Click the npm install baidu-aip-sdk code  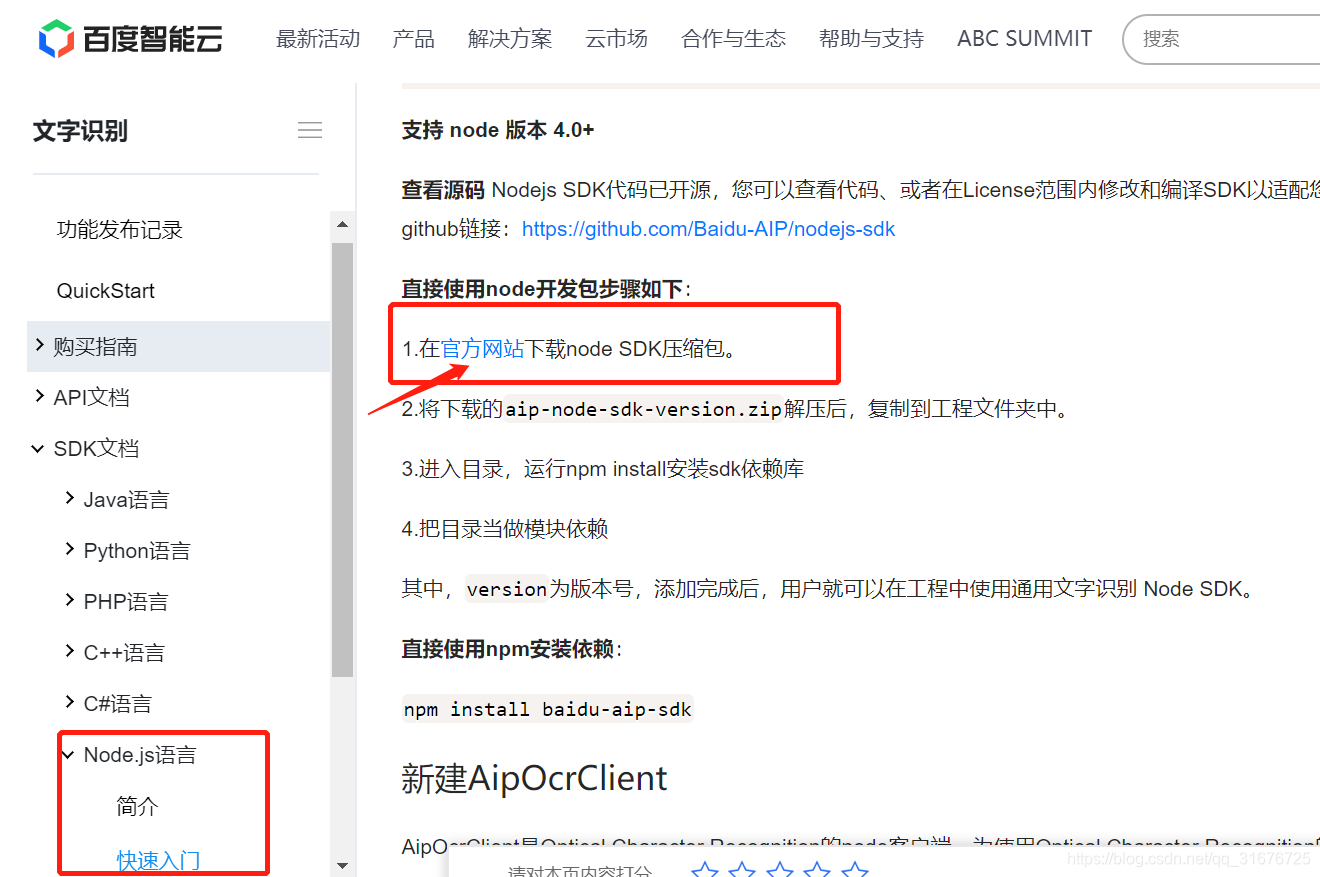[547, 709]
